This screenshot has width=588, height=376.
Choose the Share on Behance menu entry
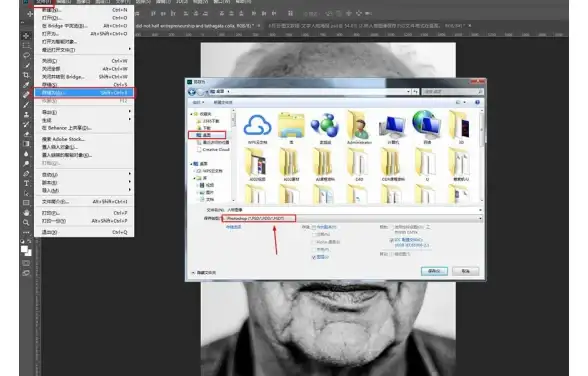(84, 128)
